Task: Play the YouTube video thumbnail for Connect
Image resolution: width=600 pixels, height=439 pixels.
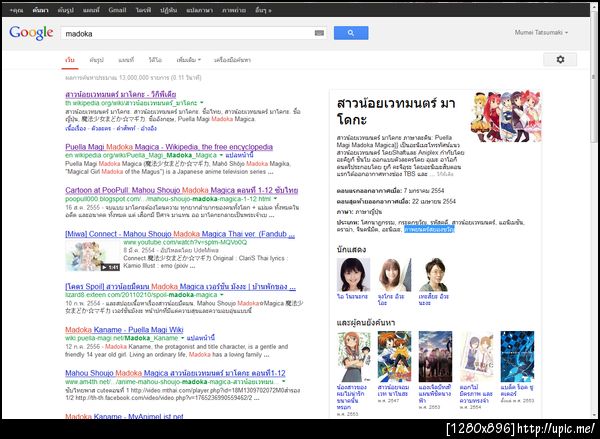Action: point(92,256)
